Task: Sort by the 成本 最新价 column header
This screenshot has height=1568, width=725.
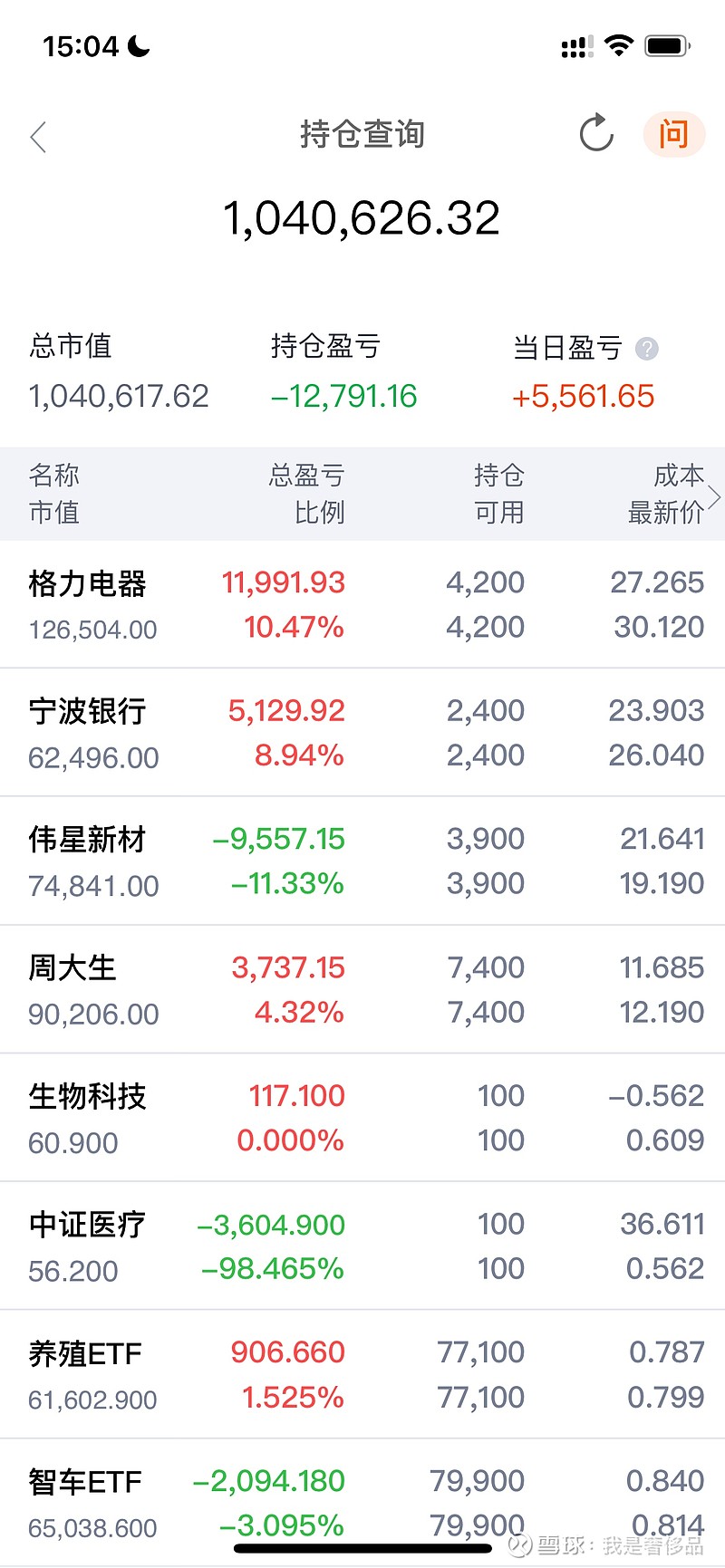Action: [666, 494]
